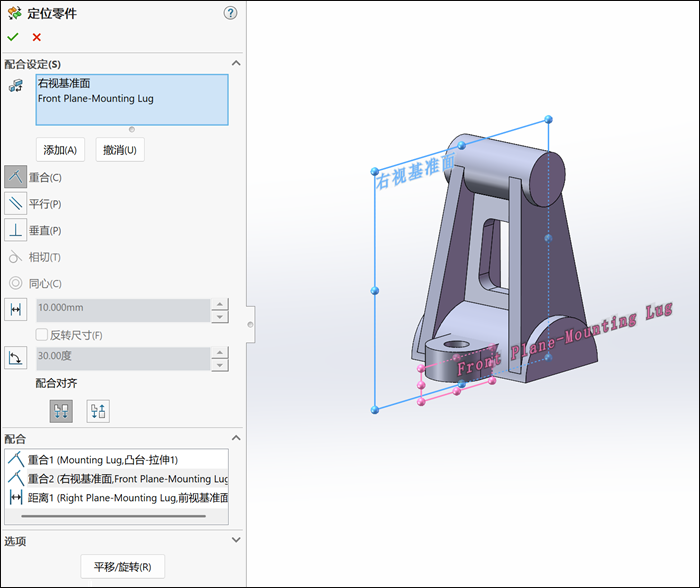Click the 平移/旋转(R) button
Image resolution: width=700 pixels, height=588 pixels.
122,567
